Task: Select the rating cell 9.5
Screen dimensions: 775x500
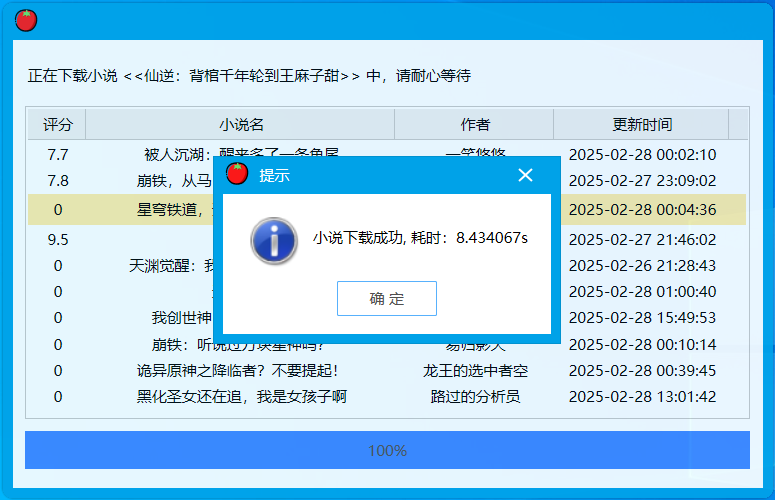Action: click(x=58, y=240)
